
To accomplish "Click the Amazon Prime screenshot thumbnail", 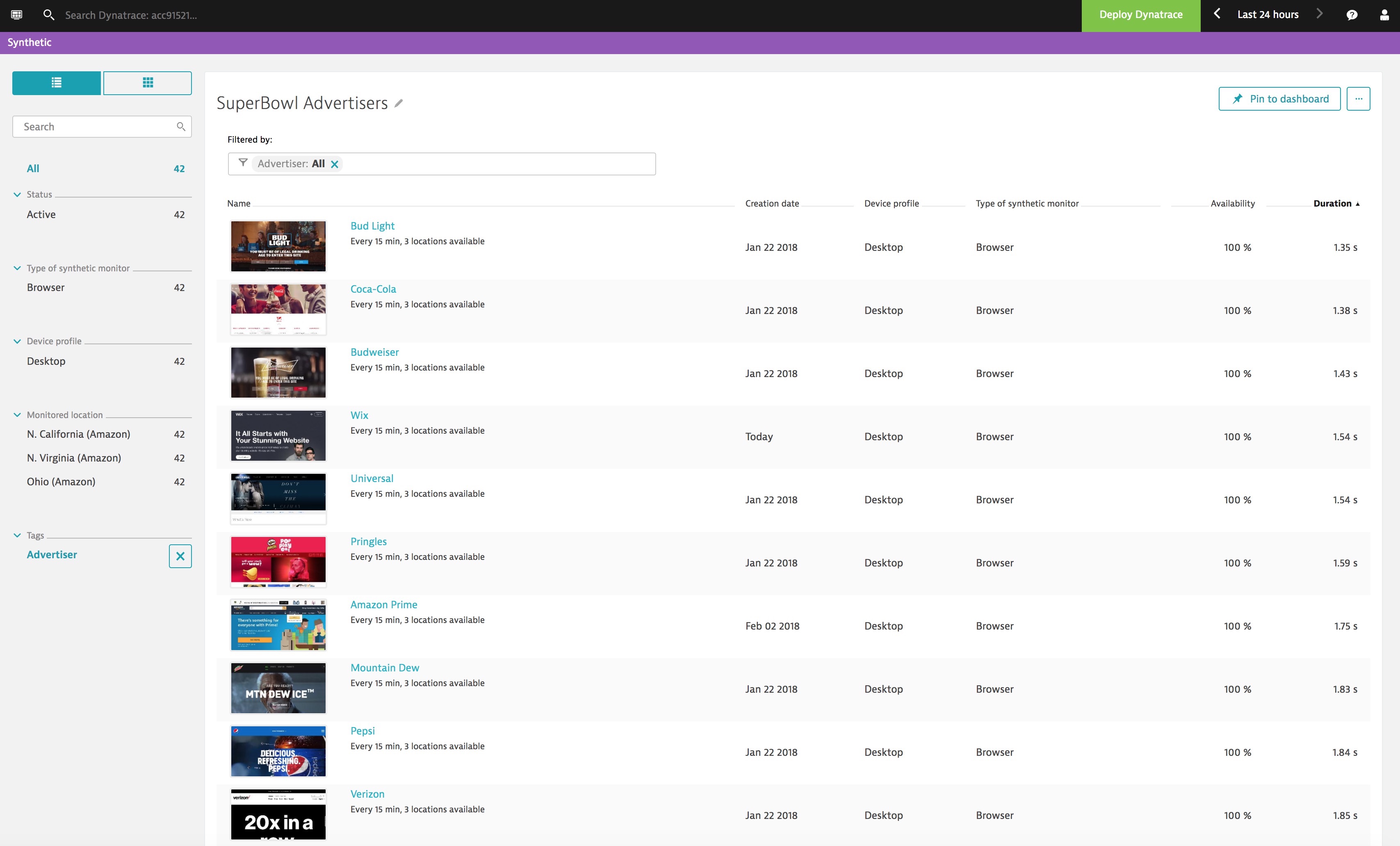I will pos(278,625).
